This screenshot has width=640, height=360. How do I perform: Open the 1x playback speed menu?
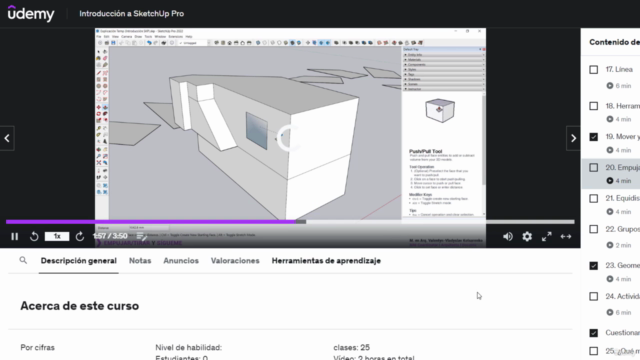tap(57, 236)
